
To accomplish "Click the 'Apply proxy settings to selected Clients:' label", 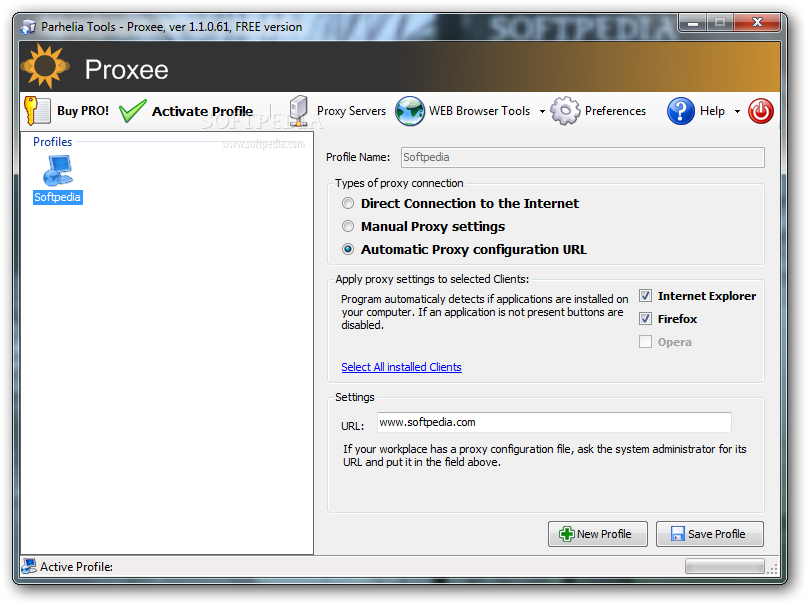I will [x=432, y=279].
